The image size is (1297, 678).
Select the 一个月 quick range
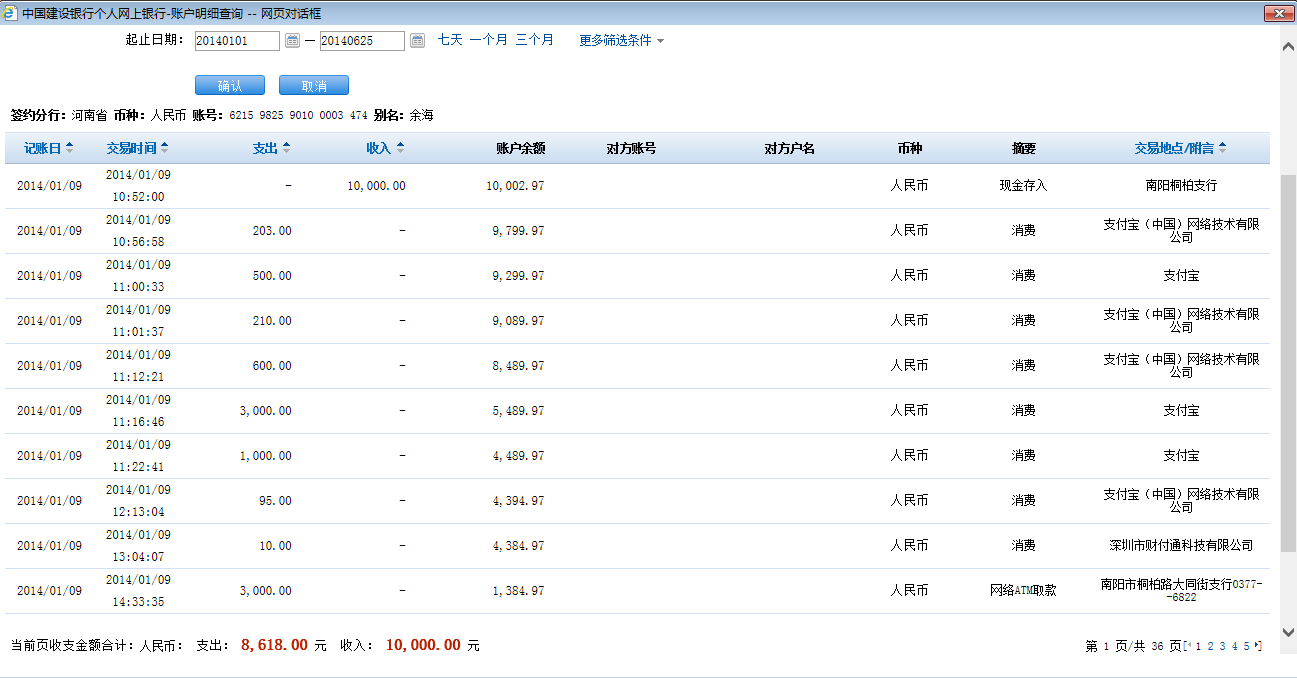click(489, 40)
